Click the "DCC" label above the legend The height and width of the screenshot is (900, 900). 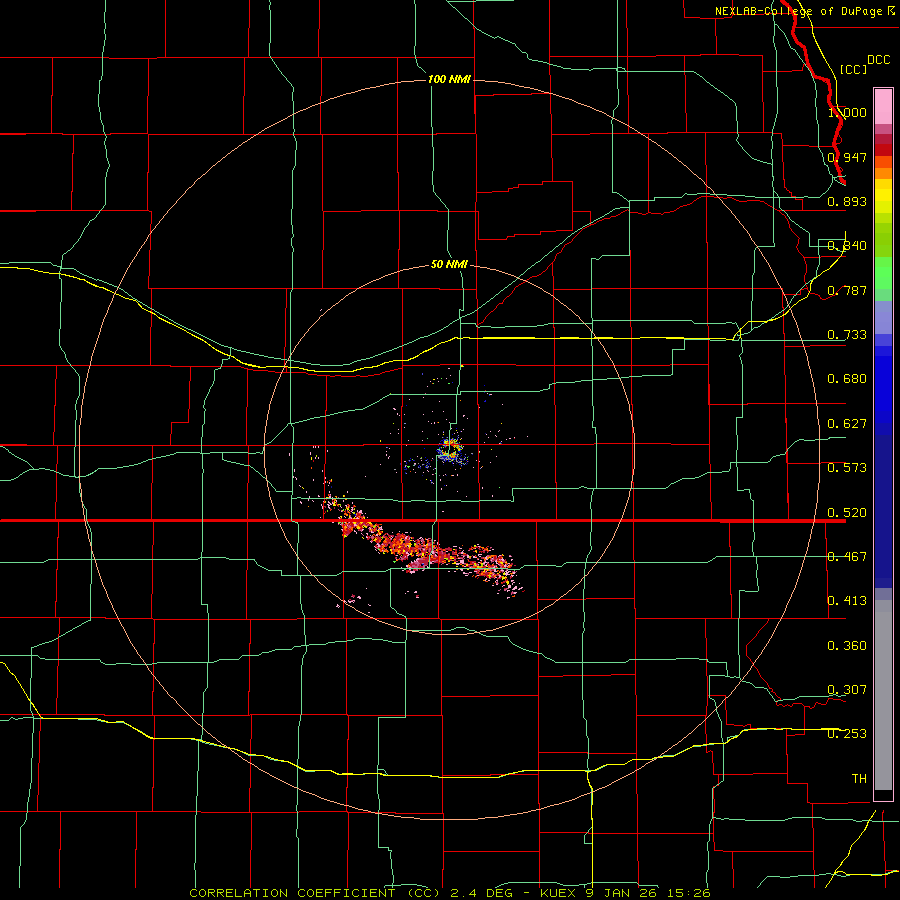[x=878, y=60]
